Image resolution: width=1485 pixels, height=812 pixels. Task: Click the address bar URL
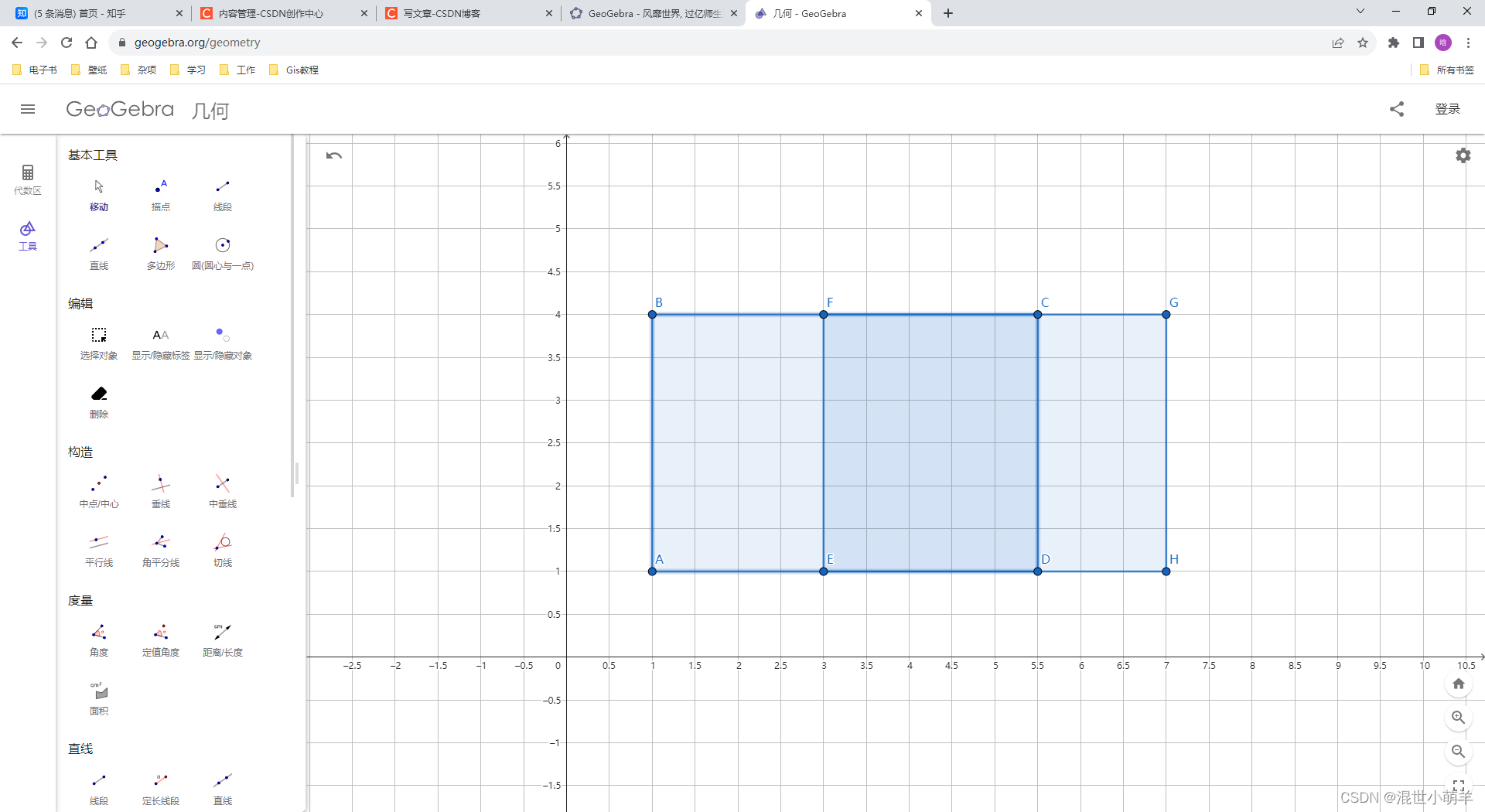[197, 43]
